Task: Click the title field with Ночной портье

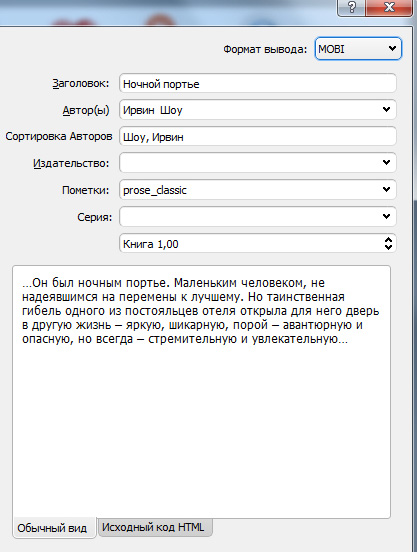Action: (258, 84)
